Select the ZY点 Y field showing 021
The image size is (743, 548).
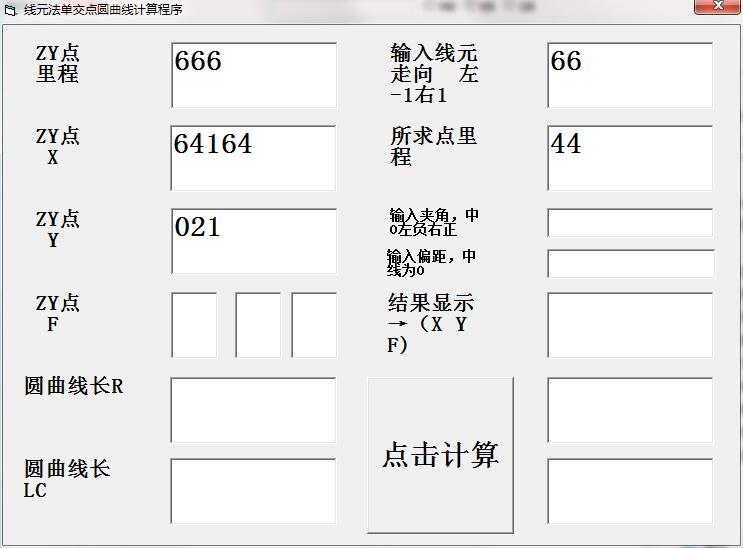tap(254, 241)
